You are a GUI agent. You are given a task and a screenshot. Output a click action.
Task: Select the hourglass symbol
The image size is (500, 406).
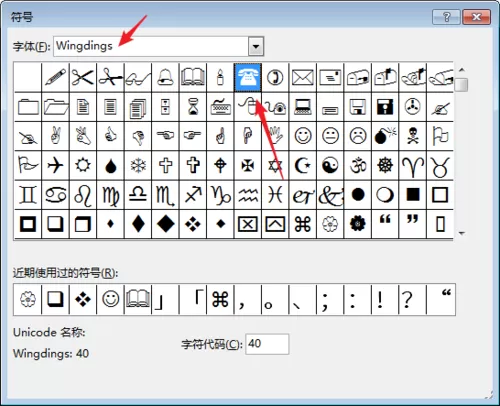tap(193, 107)
